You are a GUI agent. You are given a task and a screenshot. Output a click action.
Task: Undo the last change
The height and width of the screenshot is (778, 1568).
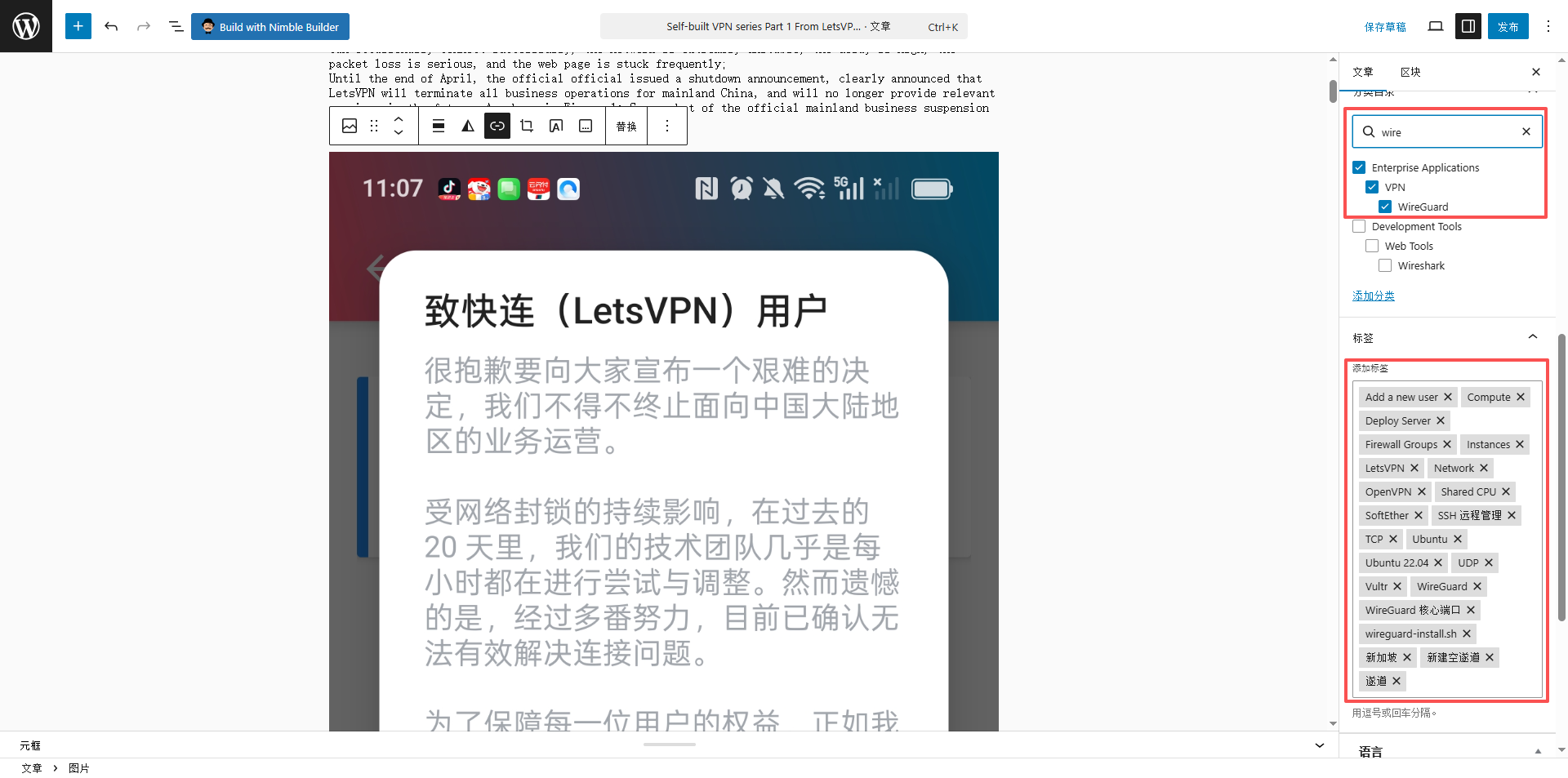coord(111,26)
